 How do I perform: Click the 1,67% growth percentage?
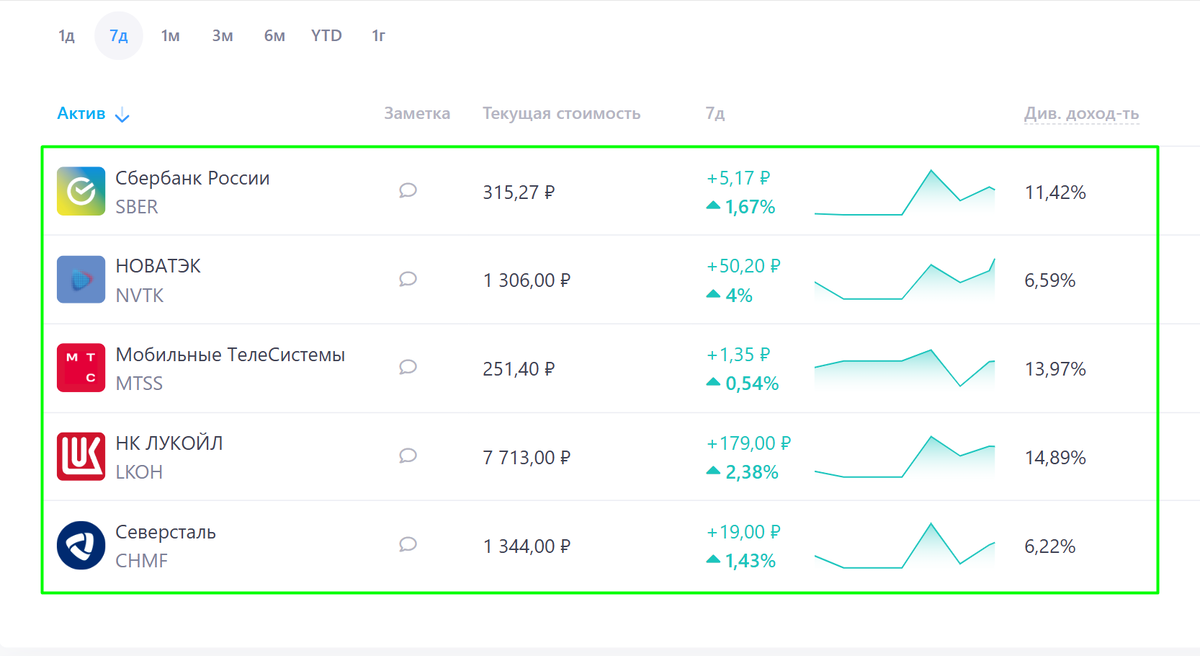[x=750, y=207]
